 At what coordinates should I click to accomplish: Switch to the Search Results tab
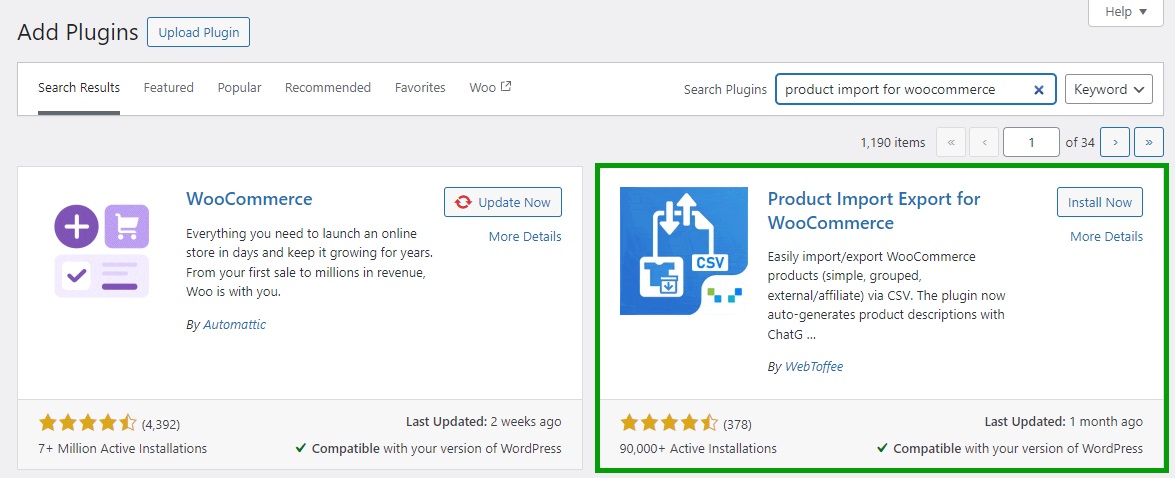79,88
